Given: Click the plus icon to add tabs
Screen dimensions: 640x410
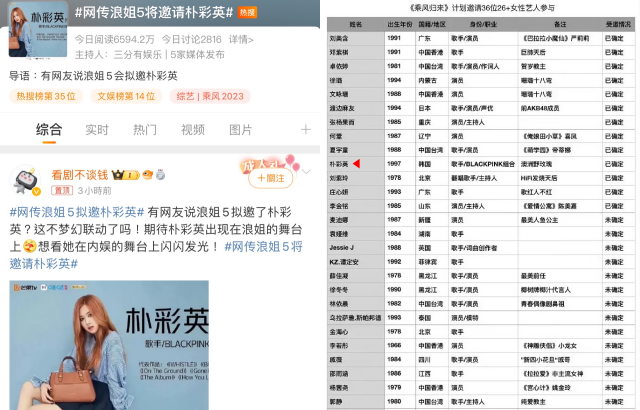Looking at the screenshot, I should [306, 130].
